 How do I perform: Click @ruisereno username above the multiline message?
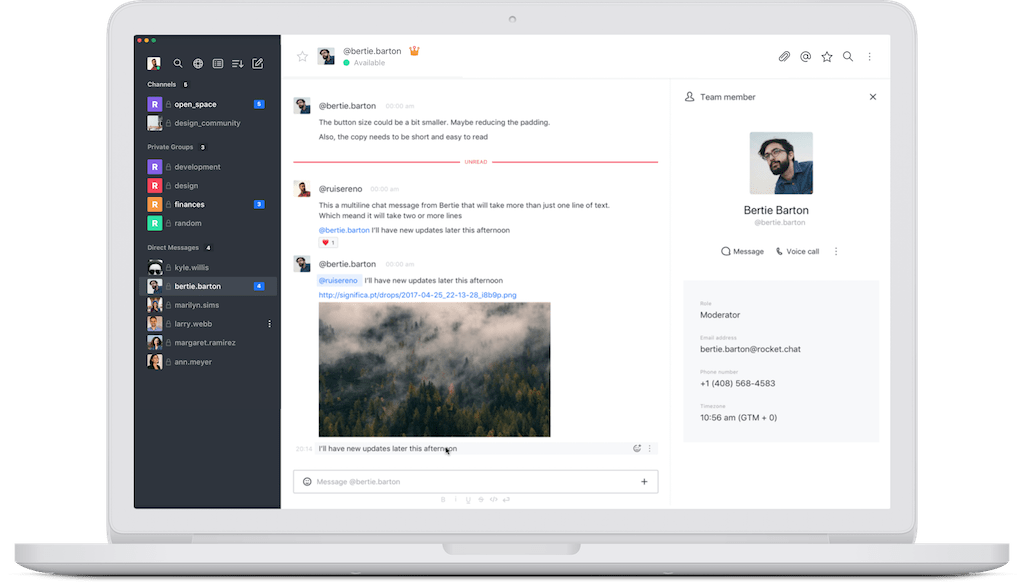(x=340, y=189)
